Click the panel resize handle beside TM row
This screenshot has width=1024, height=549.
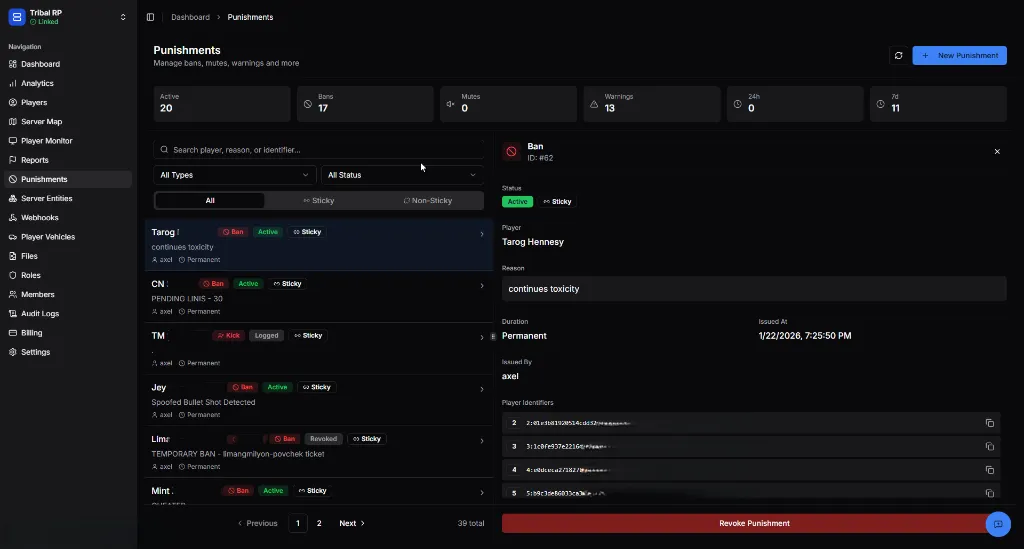pyautogui.click(x=493, y=337)
